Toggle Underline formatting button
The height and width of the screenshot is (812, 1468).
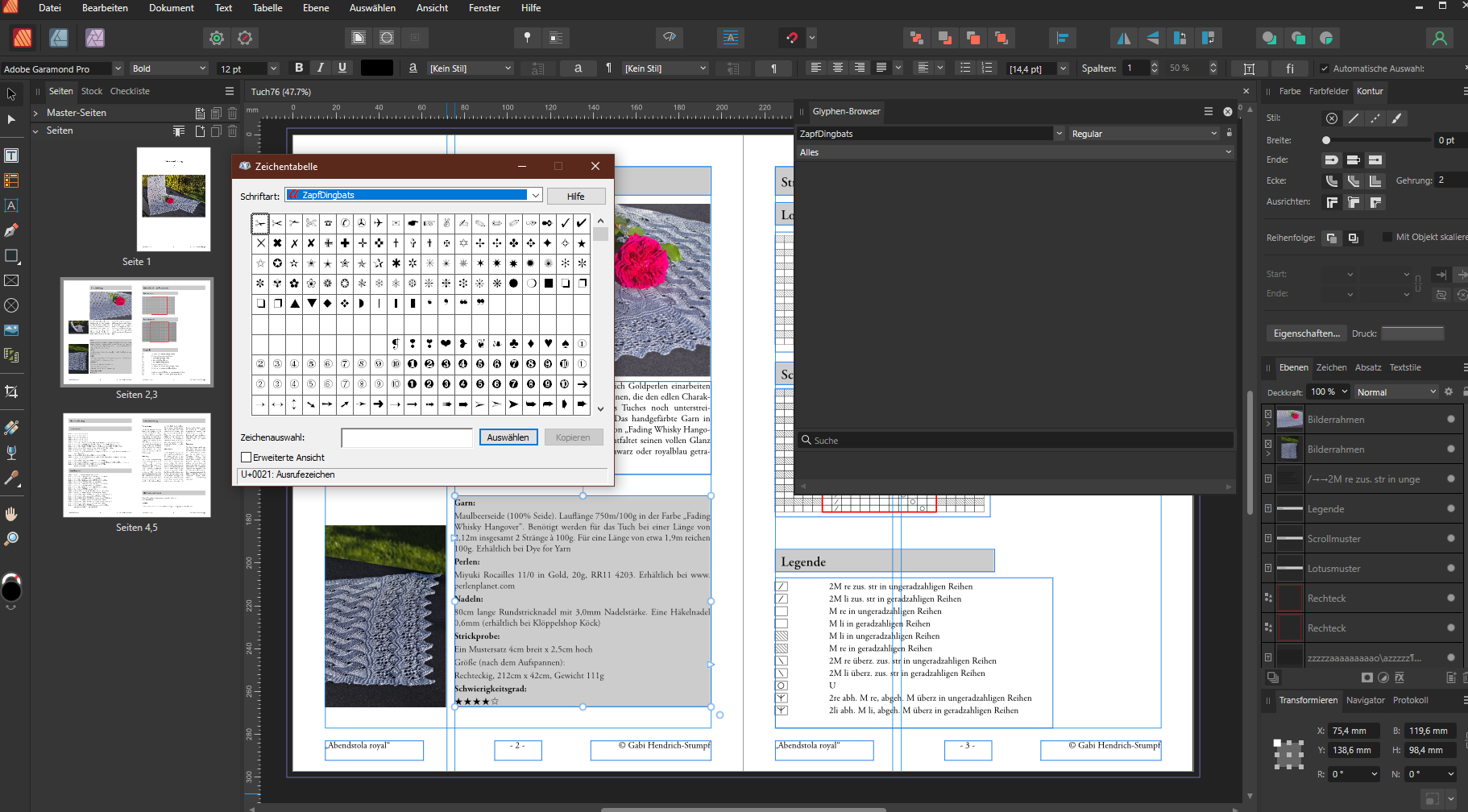[342, 68]
